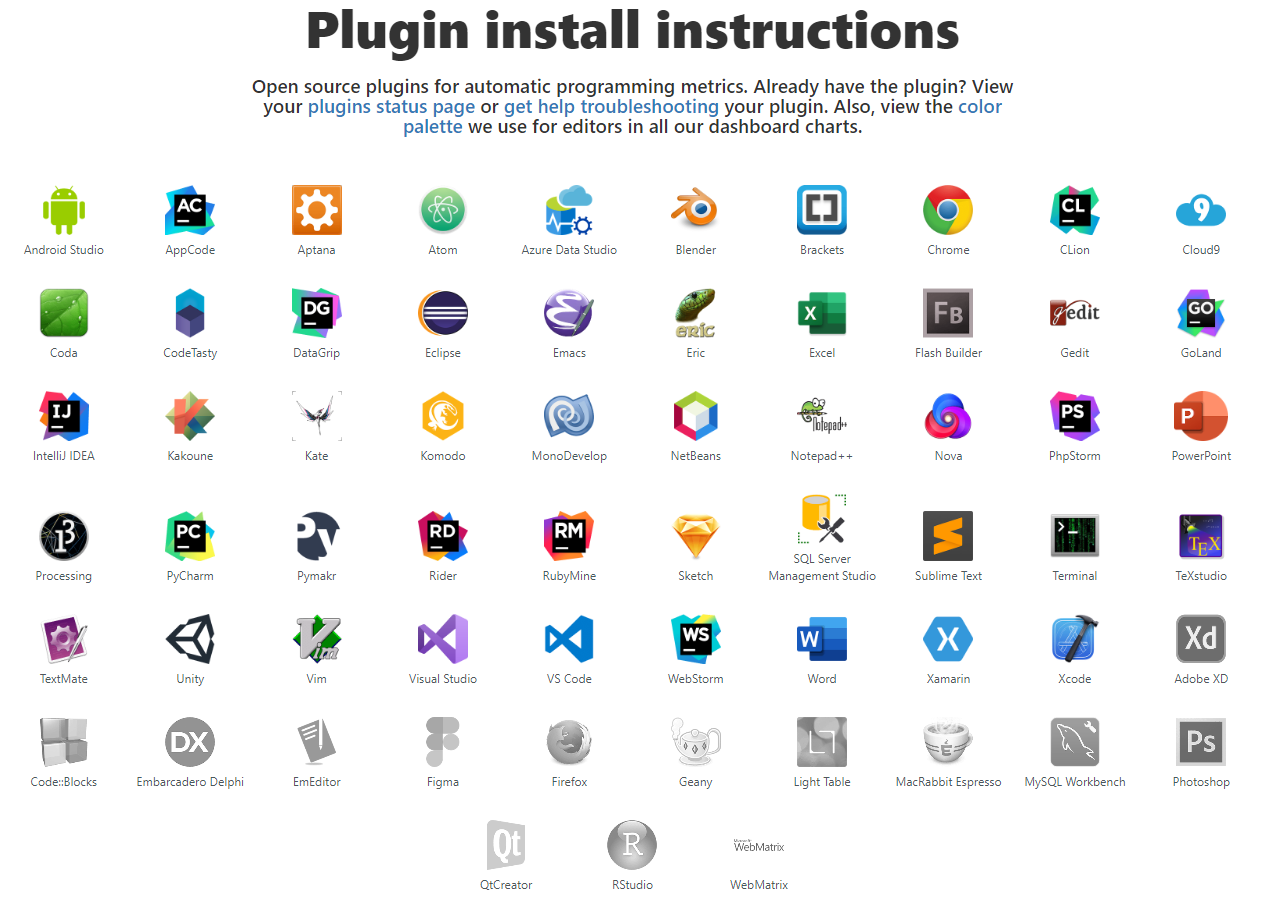Select the Brackets icon
This screenshot has height=917, width=1272.
coord(822,210)
